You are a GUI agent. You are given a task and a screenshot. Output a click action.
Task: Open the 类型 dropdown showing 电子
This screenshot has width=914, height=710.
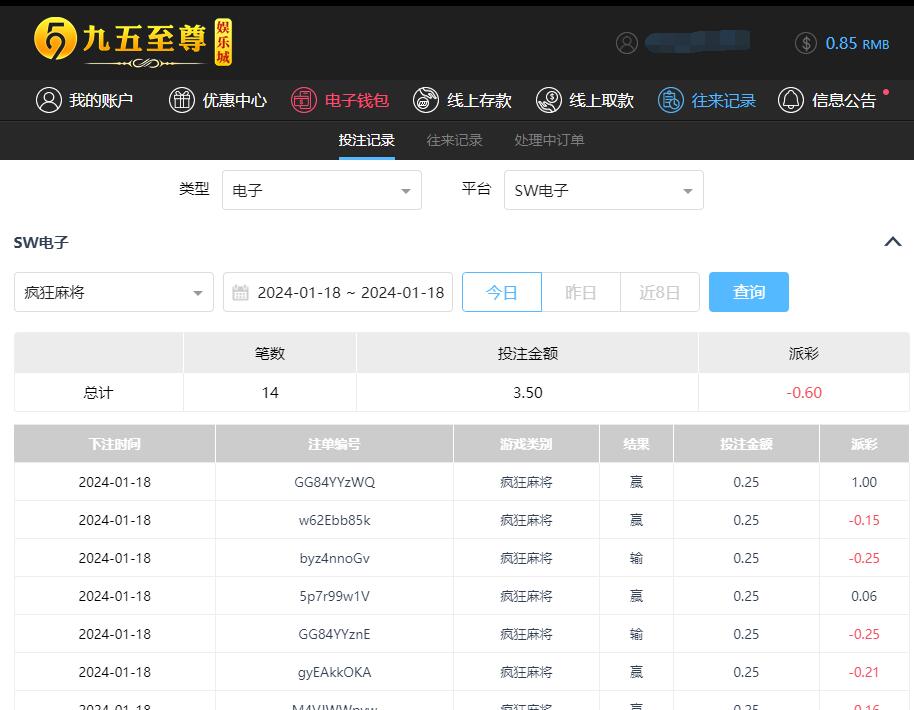(321, 190)
